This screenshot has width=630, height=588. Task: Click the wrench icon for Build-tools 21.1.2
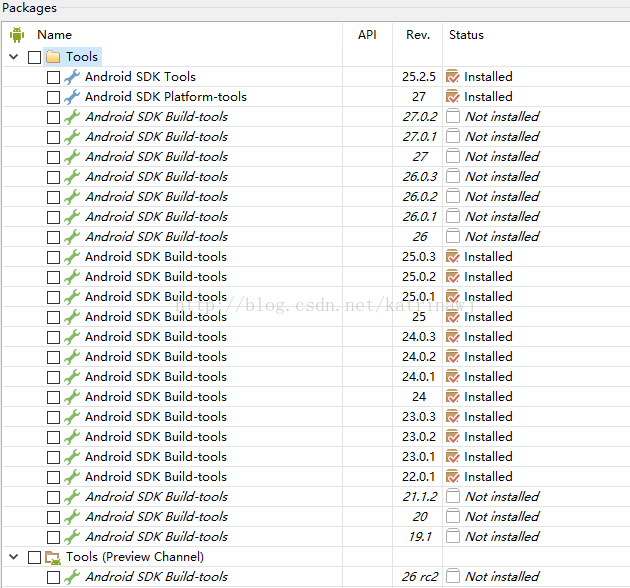[72, 497]
